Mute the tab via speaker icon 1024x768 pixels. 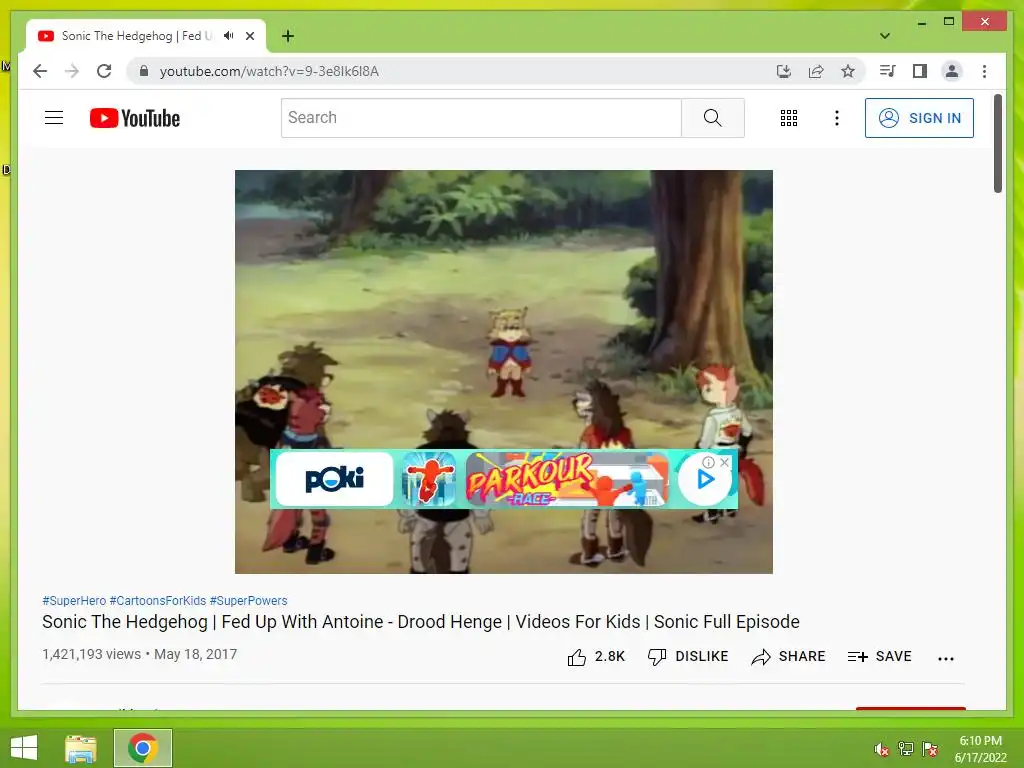click(x=228, y=36)
